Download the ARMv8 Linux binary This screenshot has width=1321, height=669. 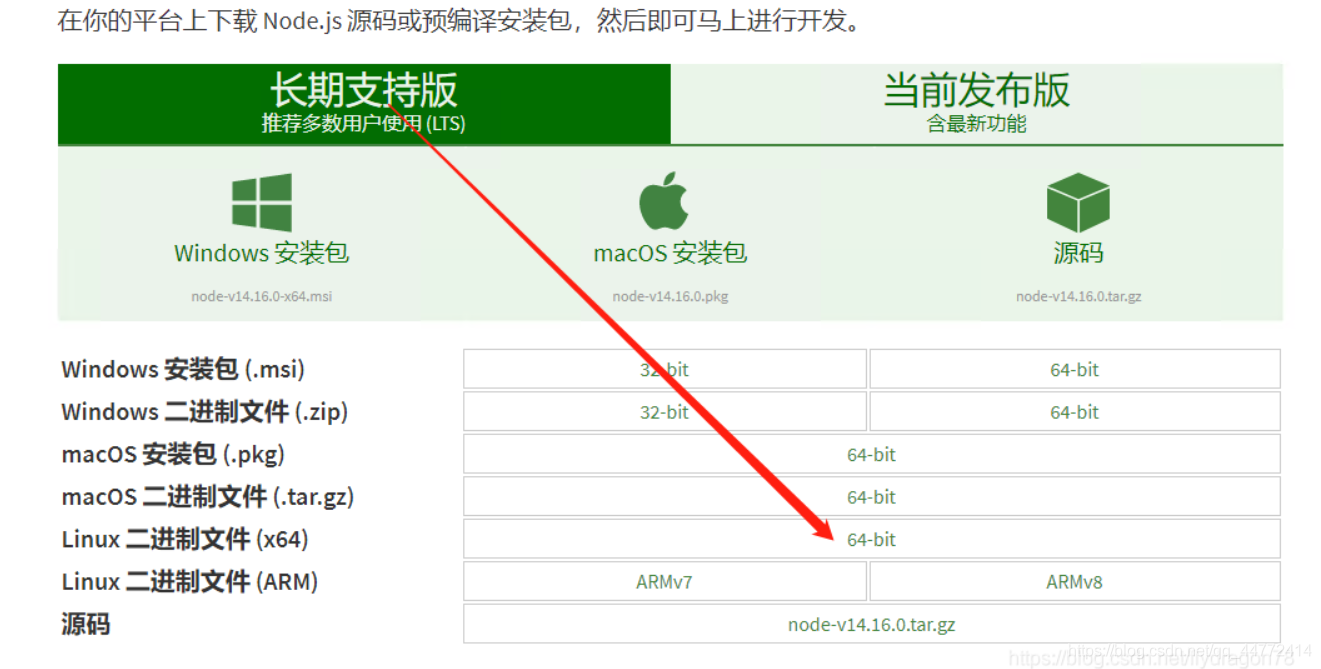(1075, 582)
